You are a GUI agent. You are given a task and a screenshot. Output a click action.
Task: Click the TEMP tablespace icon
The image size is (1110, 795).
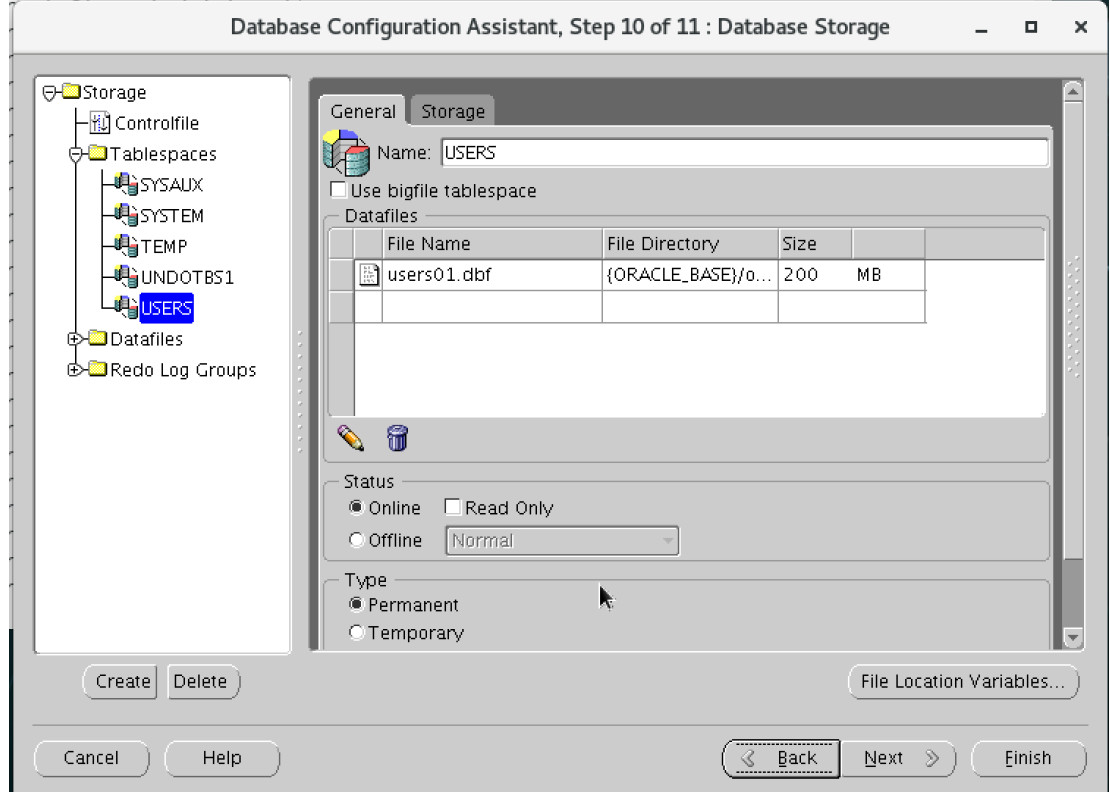pyautogui.click(x=125, y=246)
